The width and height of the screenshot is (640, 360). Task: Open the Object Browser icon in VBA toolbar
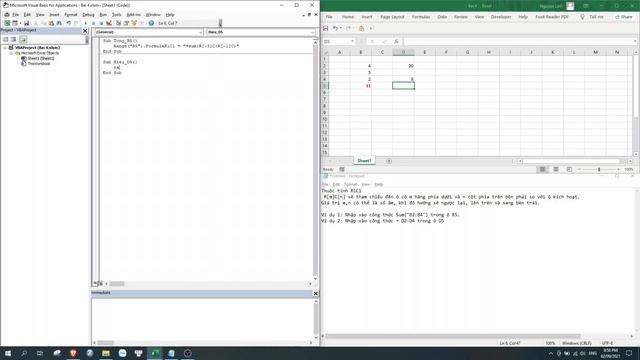[x=134, y=23]
